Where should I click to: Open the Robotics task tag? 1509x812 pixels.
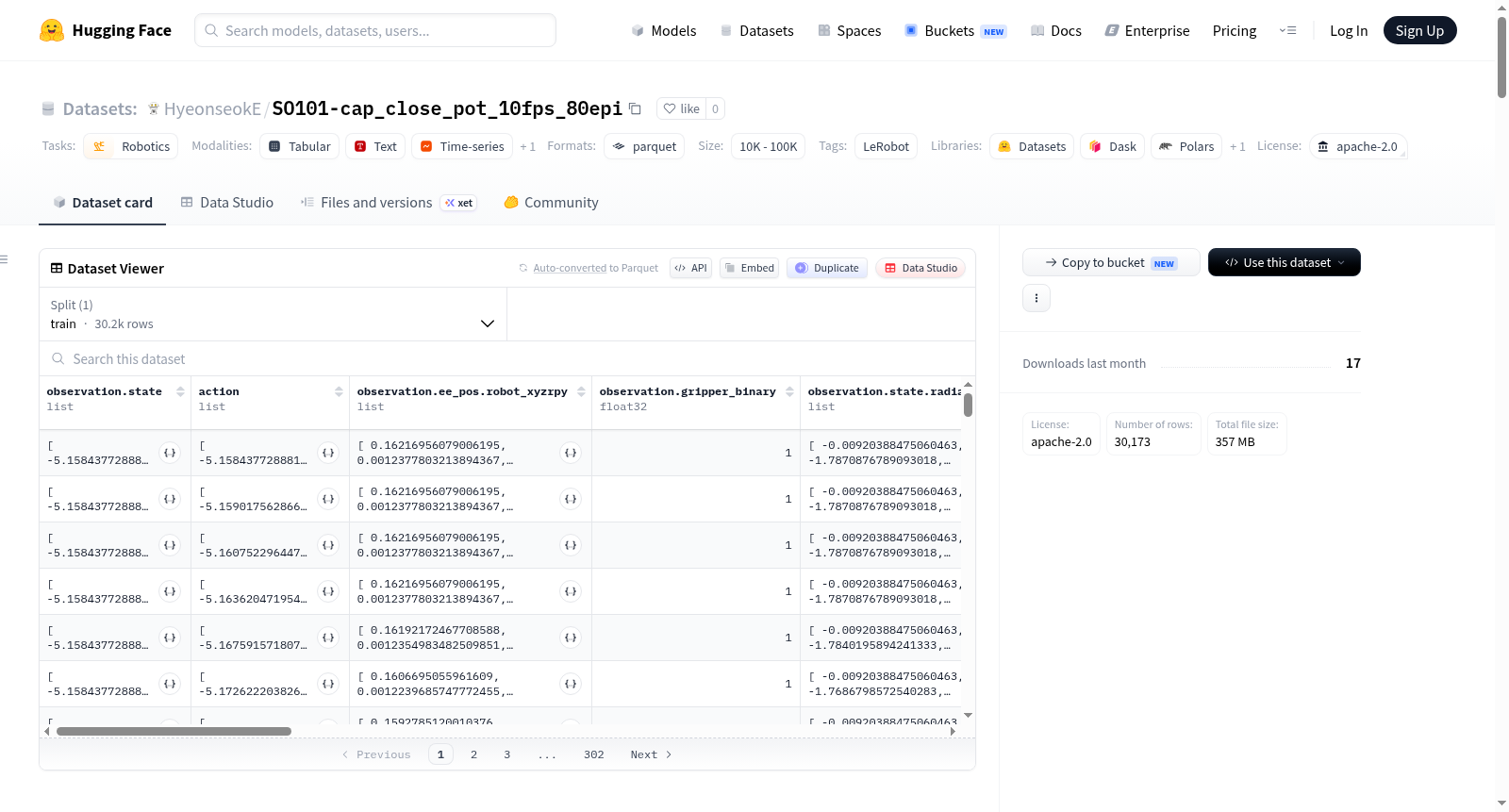click(x=131, y=146)
